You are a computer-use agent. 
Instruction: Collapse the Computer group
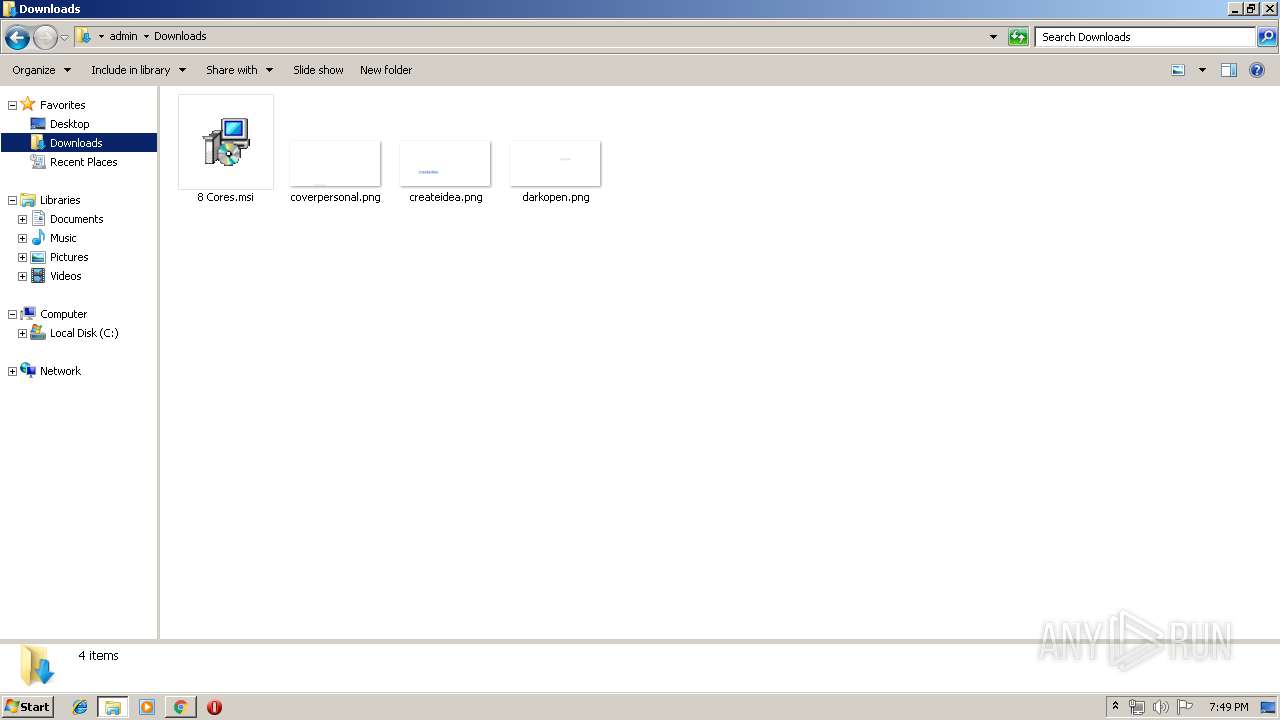[12, 314]
